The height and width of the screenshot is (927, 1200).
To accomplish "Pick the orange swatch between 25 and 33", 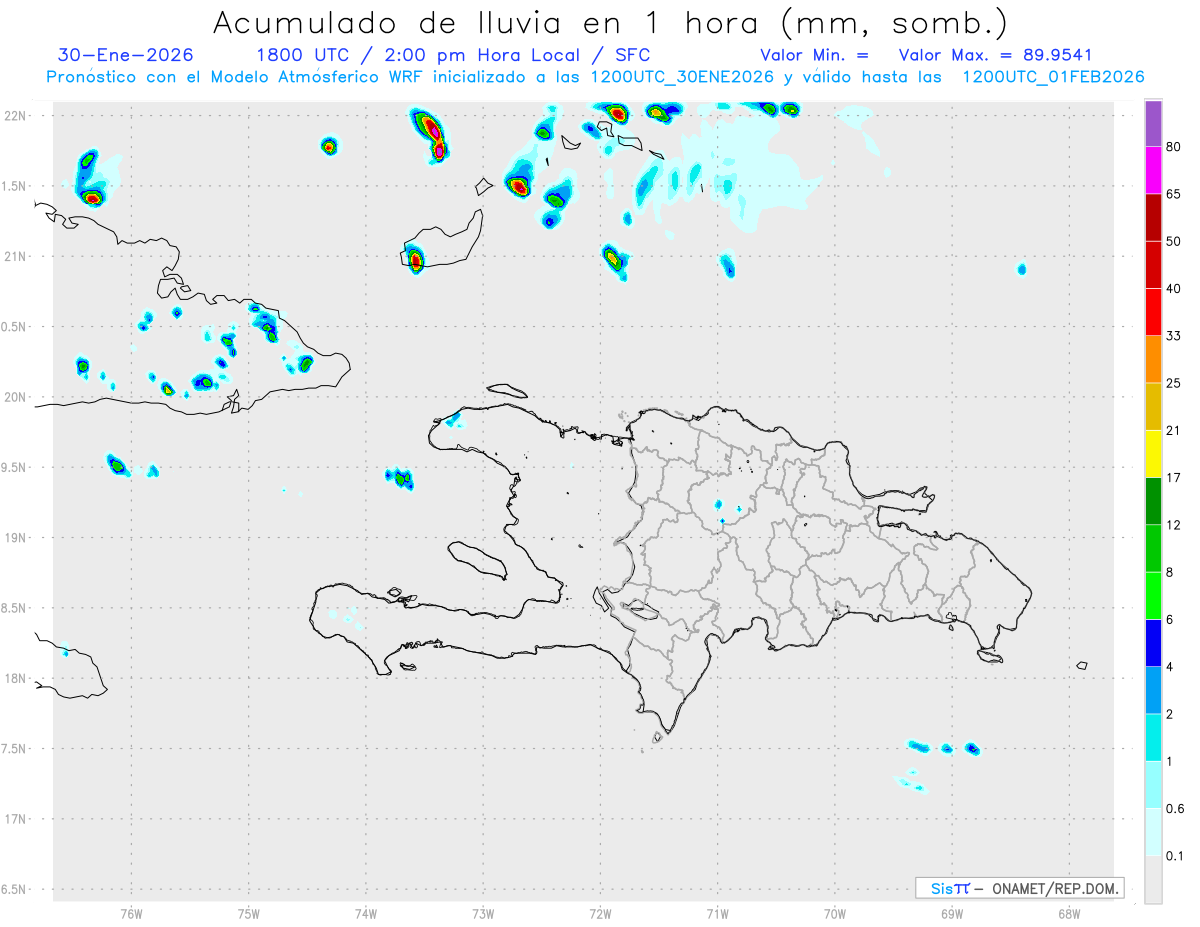I will click(1153, 359).
